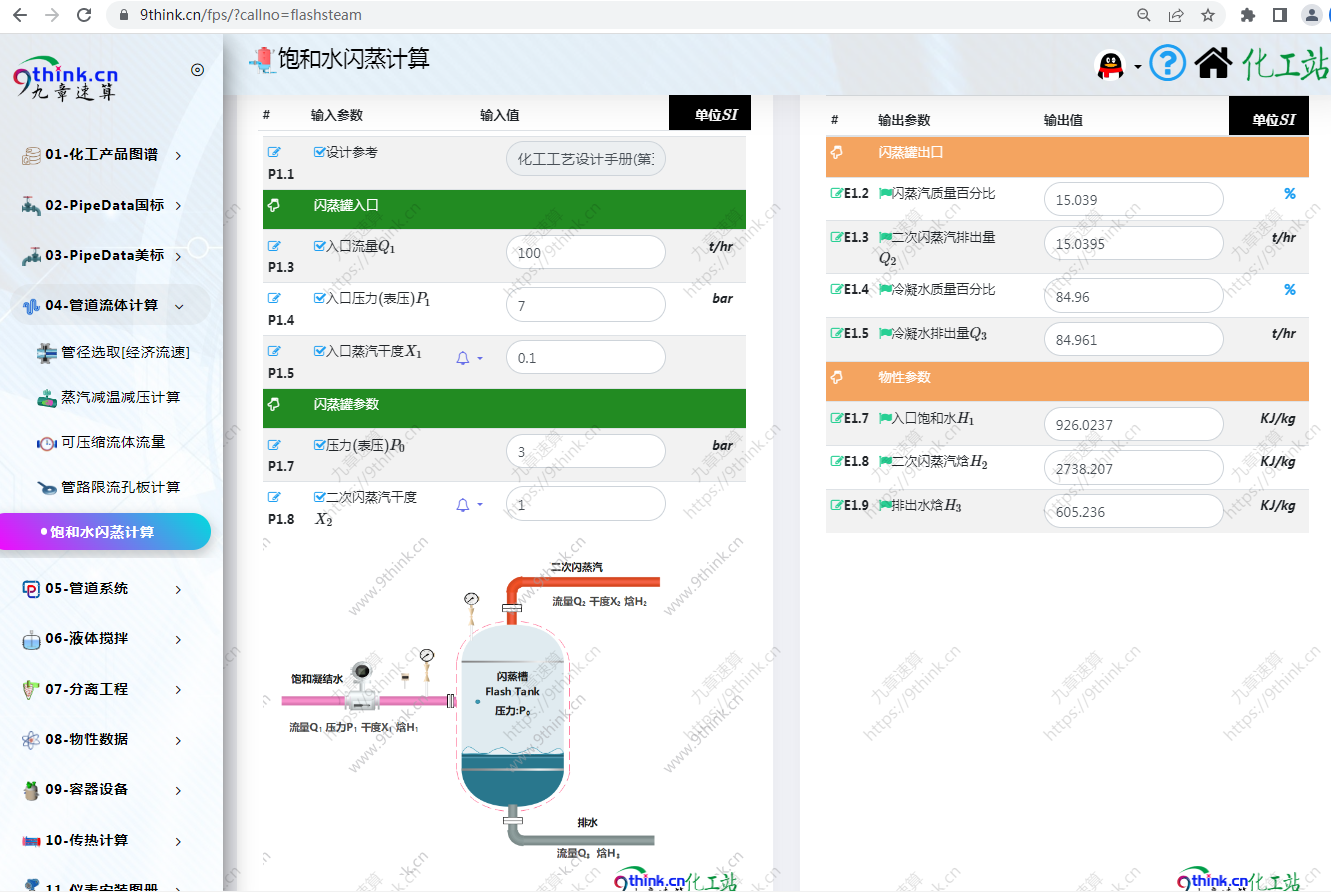Open 蒸汽减温减压计算 in the sidebar
This screenshot has height=892, width=1331.
point(120,397)
